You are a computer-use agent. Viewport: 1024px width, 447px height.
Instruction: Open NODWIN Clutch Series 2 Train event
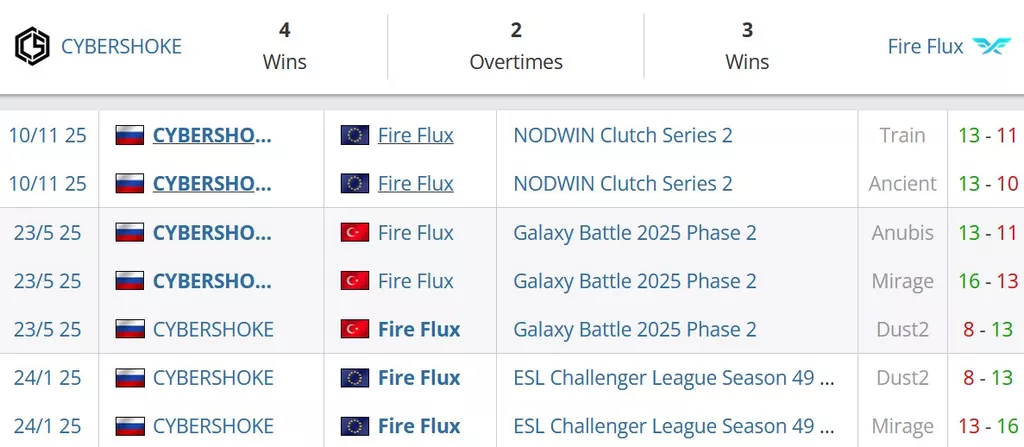coord(622,135)
